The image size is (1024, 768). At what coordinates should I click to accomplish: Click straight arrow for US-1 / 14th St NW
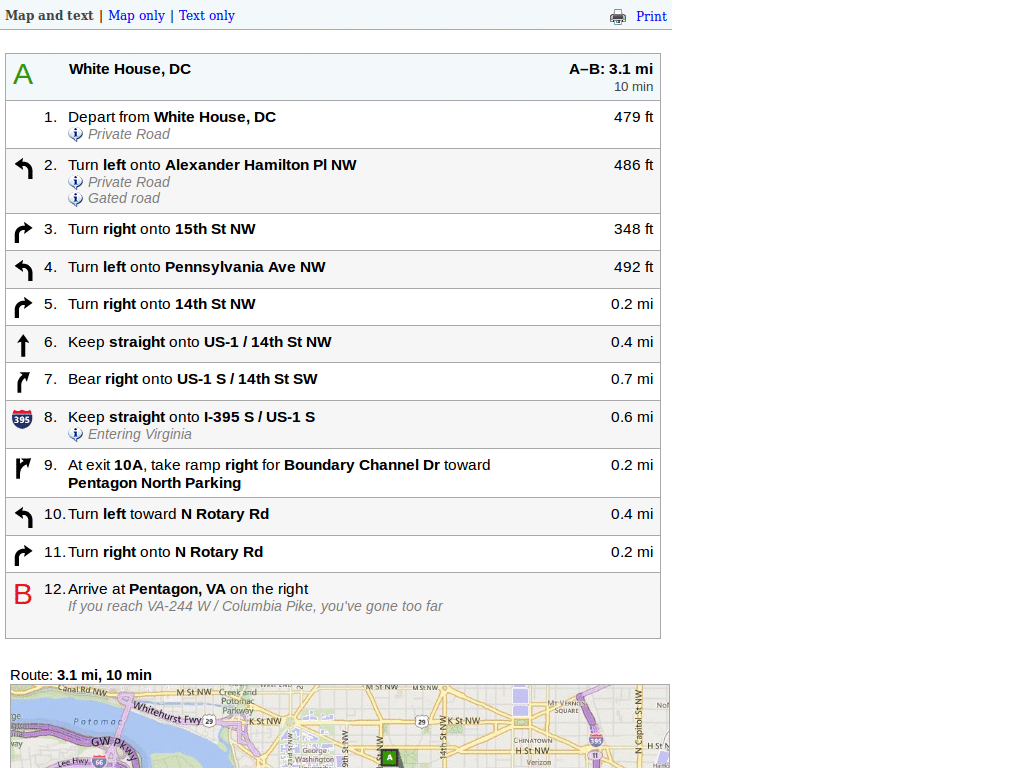click(23, 345)
